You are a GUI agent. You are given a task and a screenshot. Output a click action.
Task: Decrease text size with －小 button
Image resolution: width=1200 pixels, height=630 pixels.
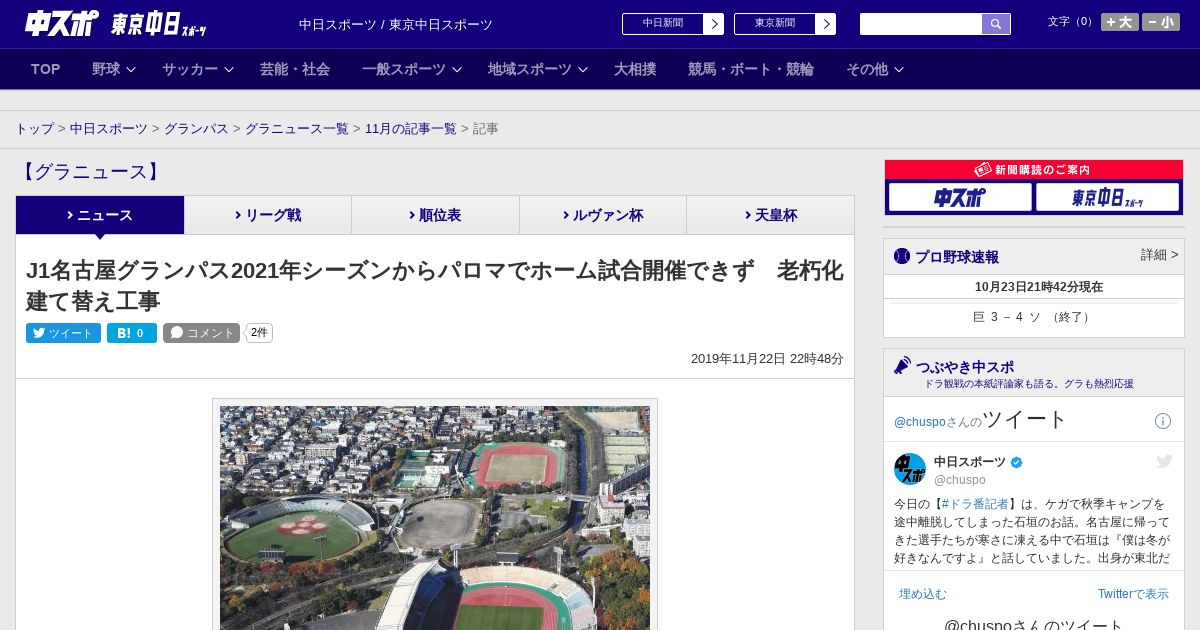(x=1161, y=22)
